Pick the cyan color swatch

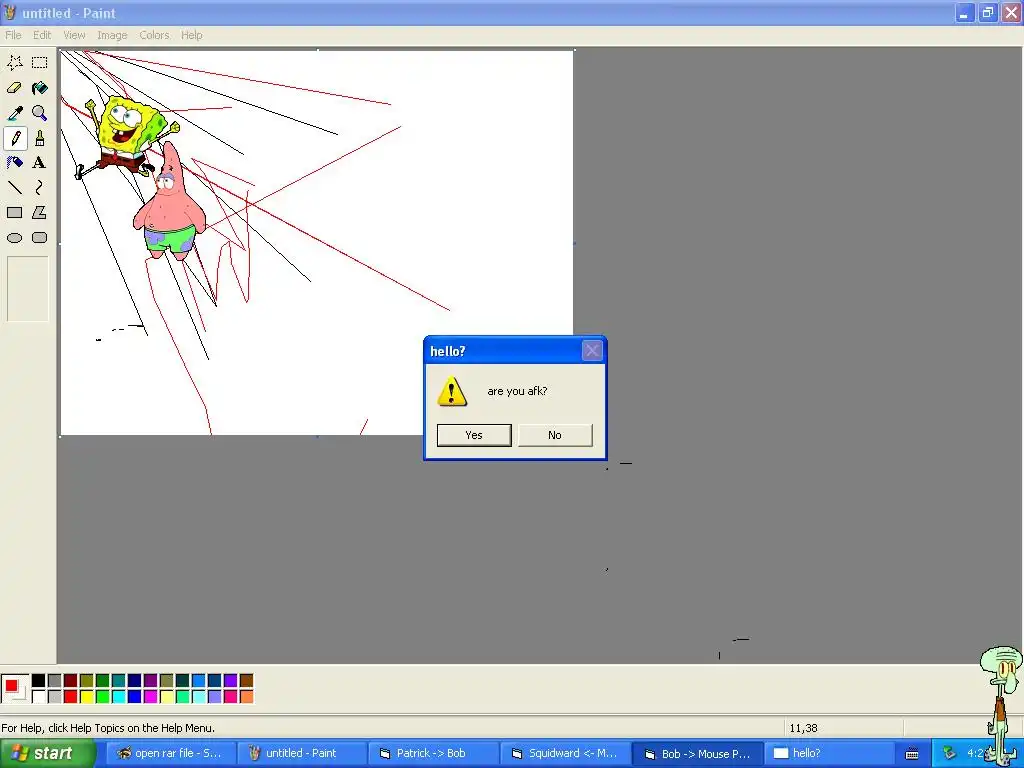click(119, 697)
